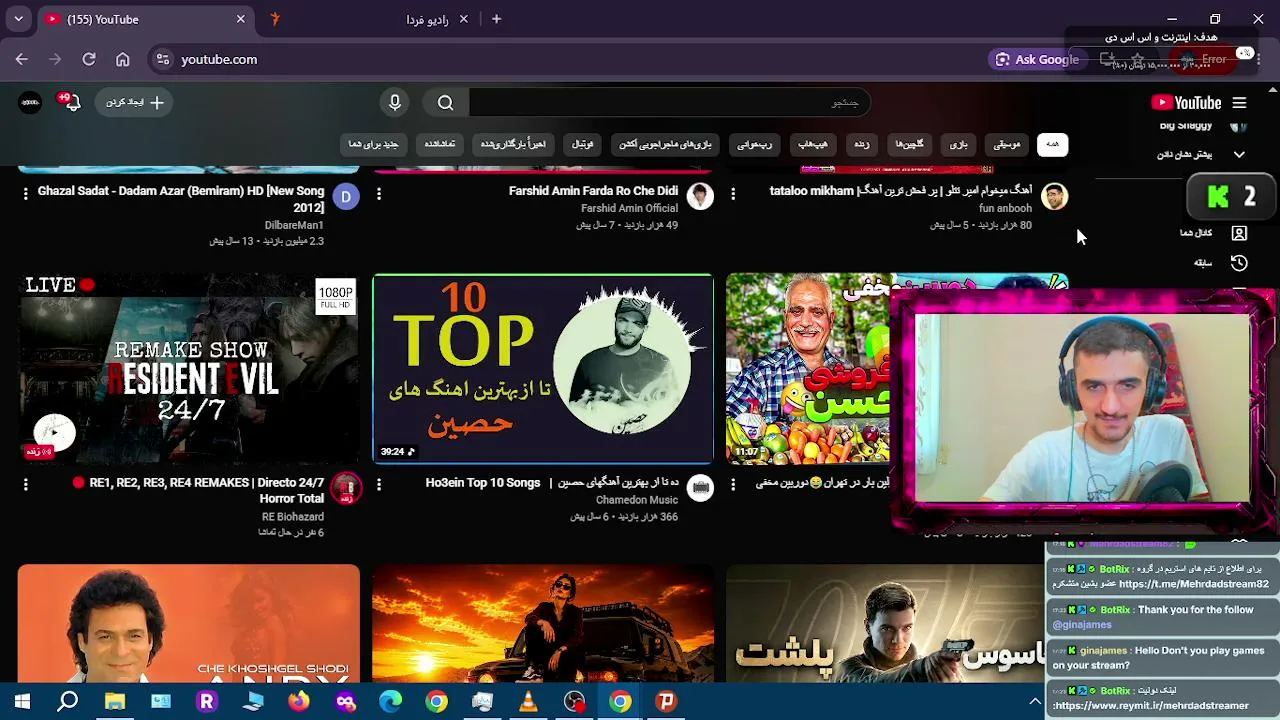Close the YouTube browser tab
This screenshot has width=1280, height=720.
240,19
